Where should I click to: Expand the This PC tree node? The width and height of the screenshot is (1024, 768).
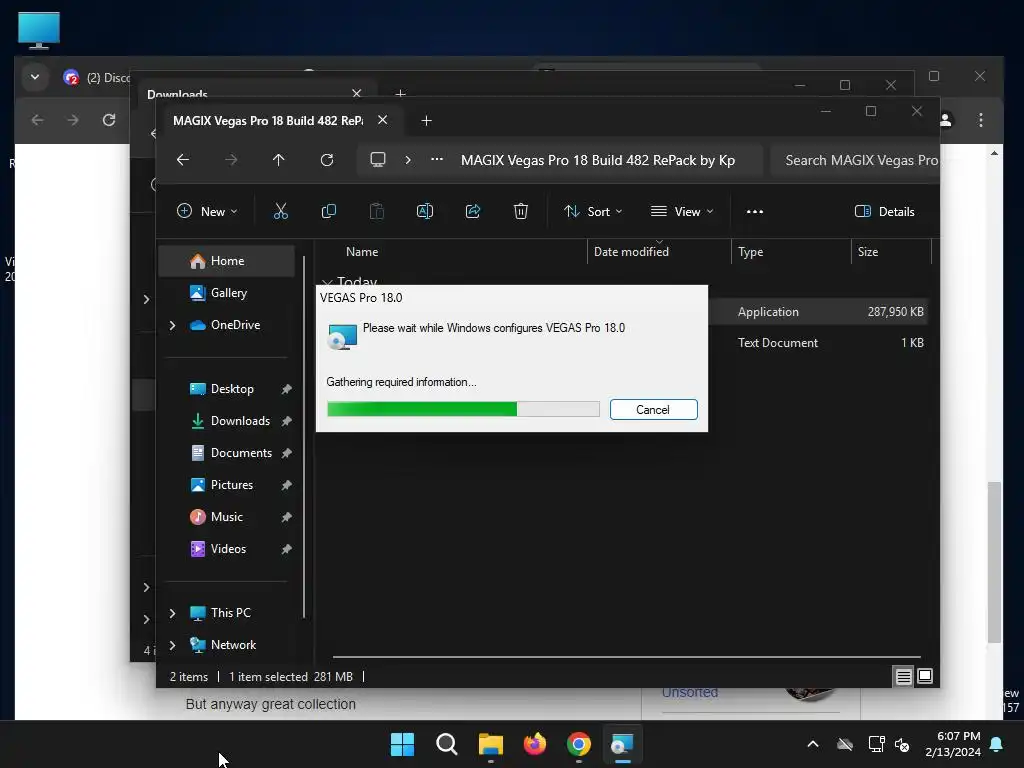[172, 613]
